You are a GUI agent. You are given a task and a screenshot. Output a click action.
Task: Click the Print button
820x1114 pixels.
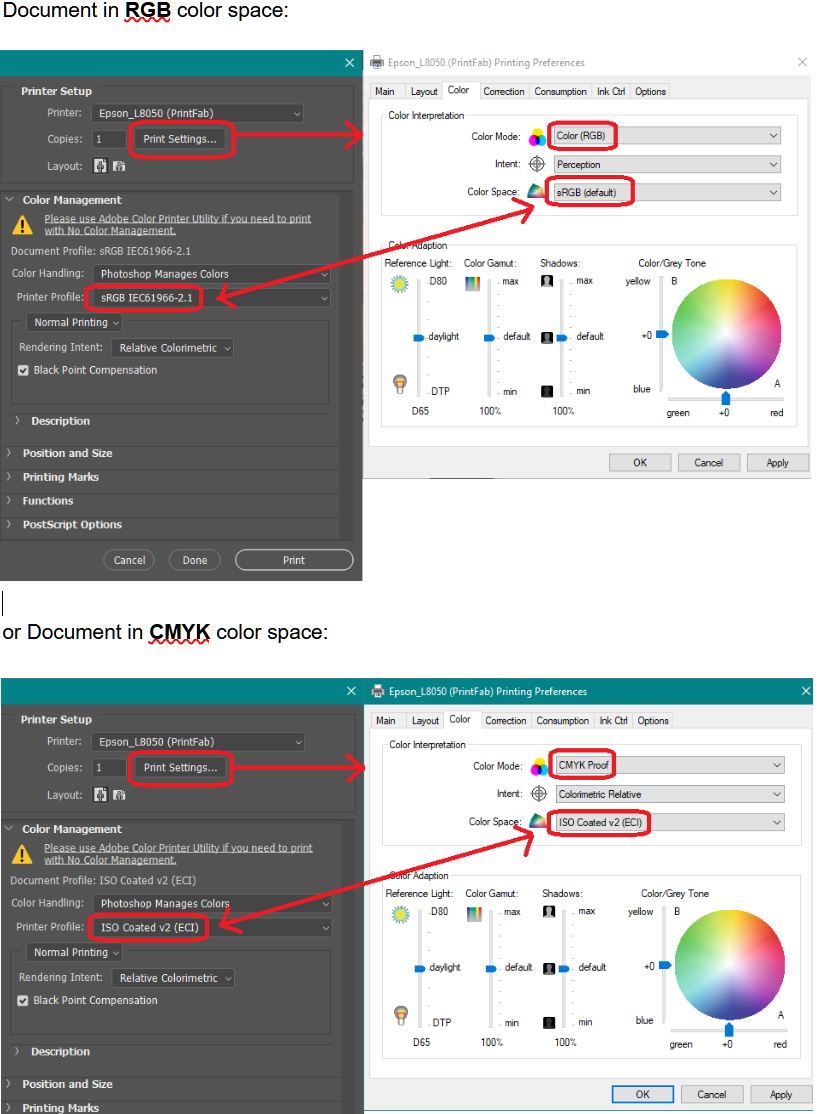click(293, 560)
